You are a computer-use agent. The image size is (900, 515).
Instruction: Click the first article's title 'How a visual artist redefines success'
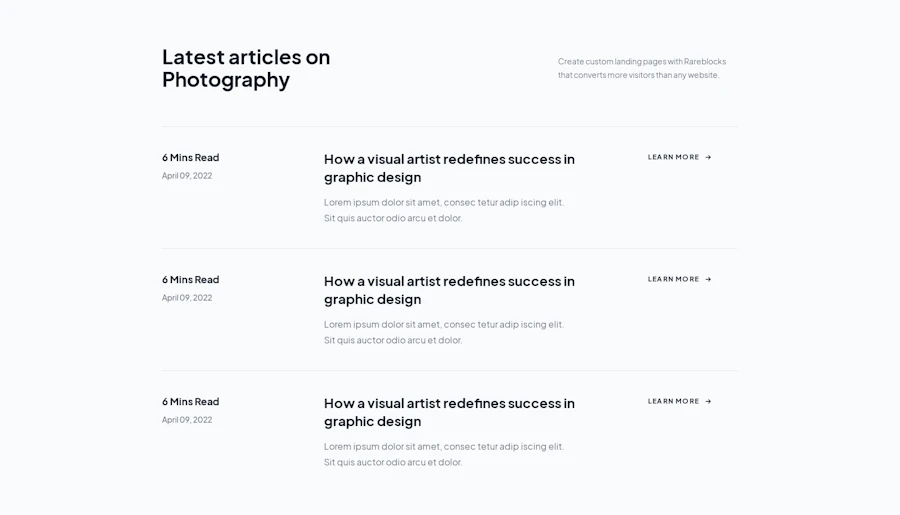449,168
